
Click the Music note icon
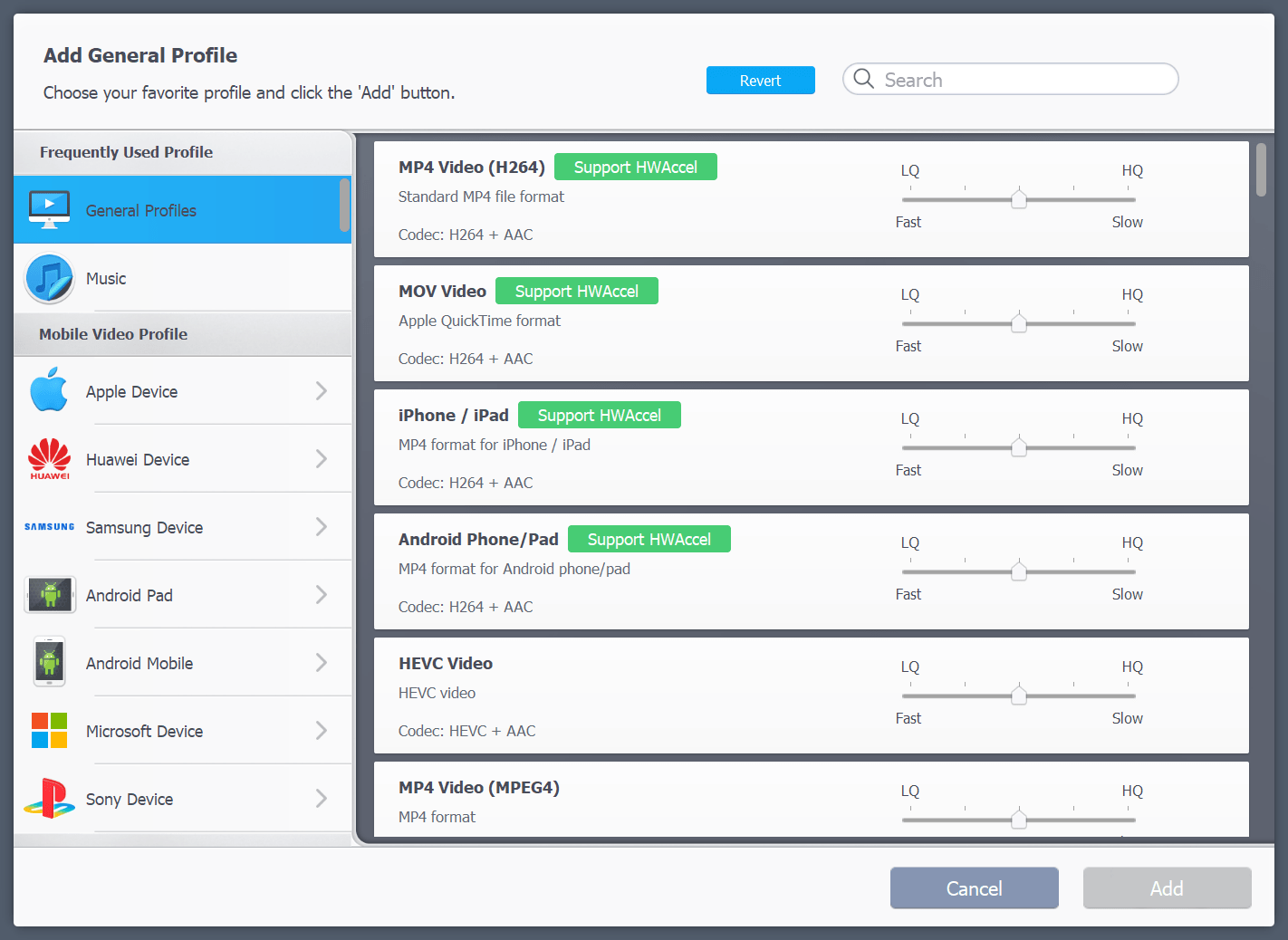(x=49, y=278)
